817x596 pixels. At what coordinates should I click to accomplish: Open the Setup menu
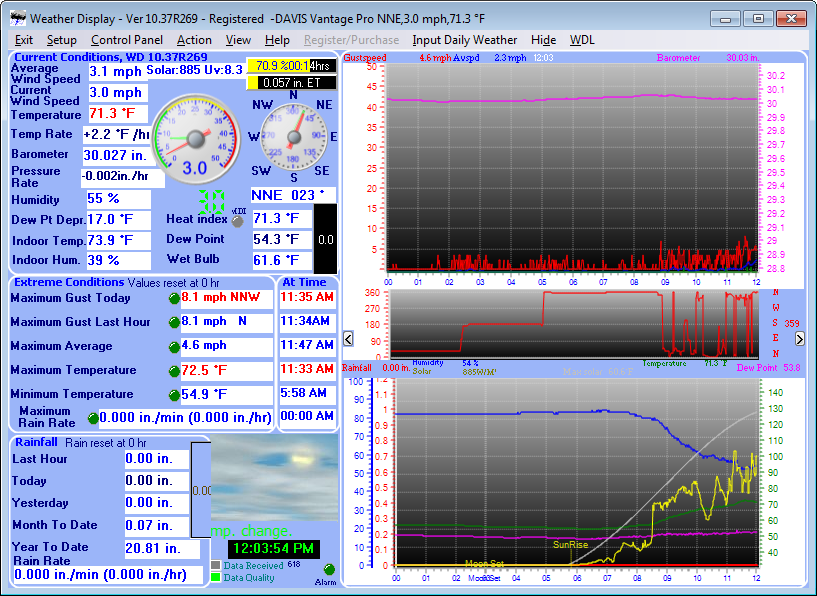pos(61,40)
